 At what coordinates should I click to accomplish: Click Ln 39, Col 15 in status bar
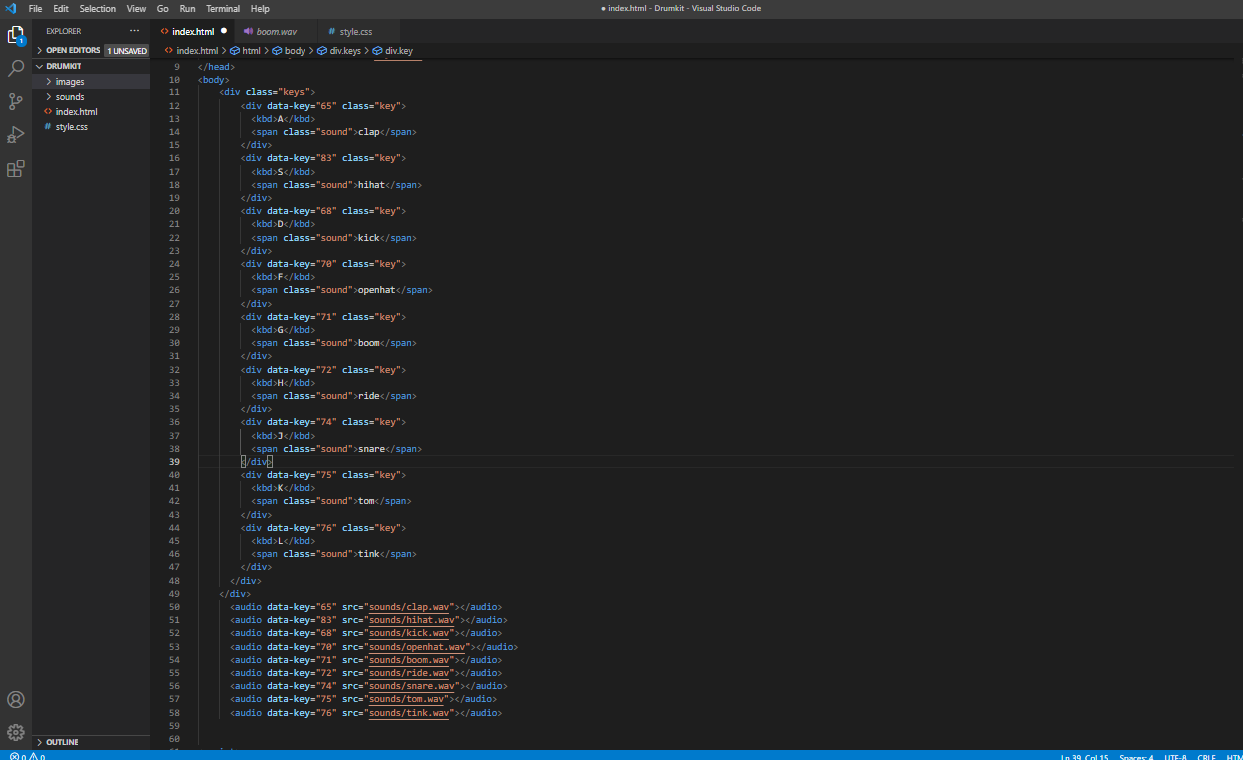[x=1085, y=756]
